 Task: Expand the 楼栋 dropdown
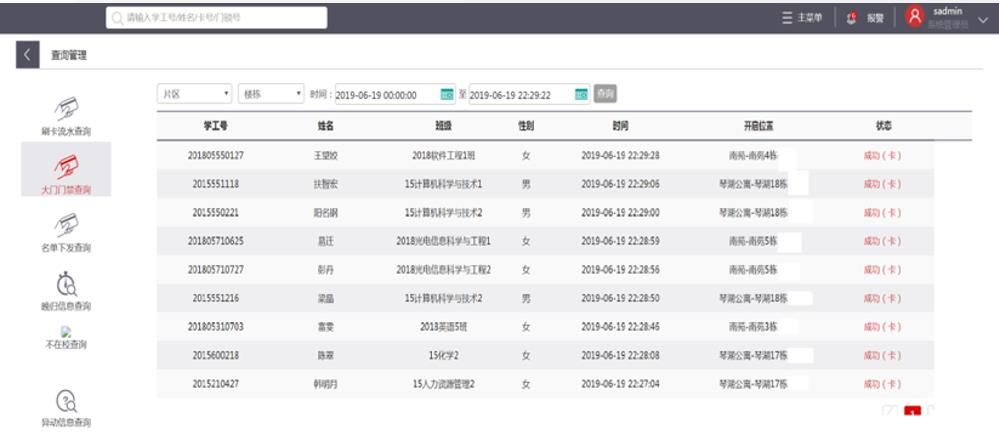[x=270, y=94]
